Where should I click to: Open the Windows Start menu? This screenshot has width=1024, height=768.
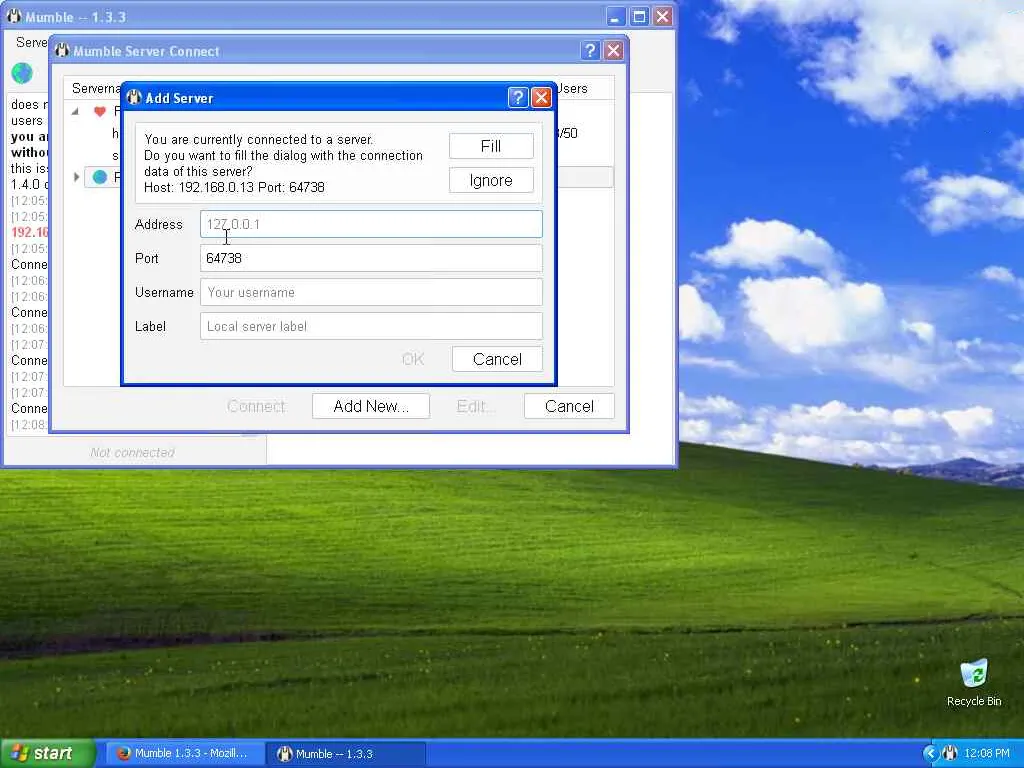tap(48, 753)
